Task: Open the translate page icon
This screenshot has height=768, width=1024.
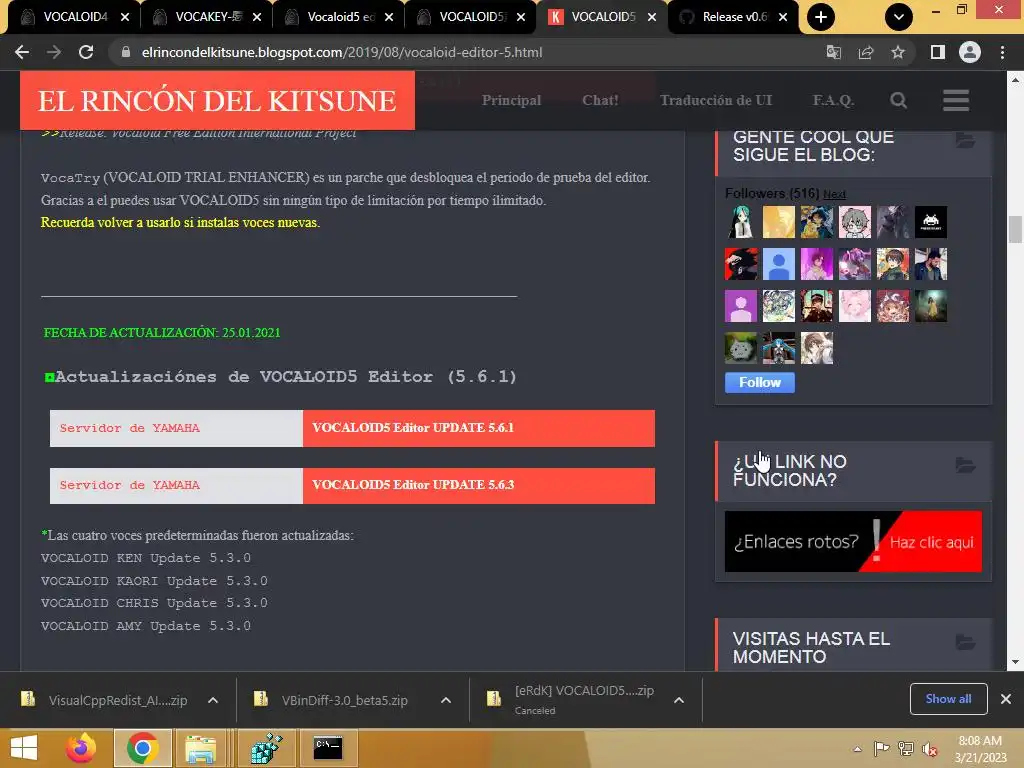Action: (x=833, y=52)
